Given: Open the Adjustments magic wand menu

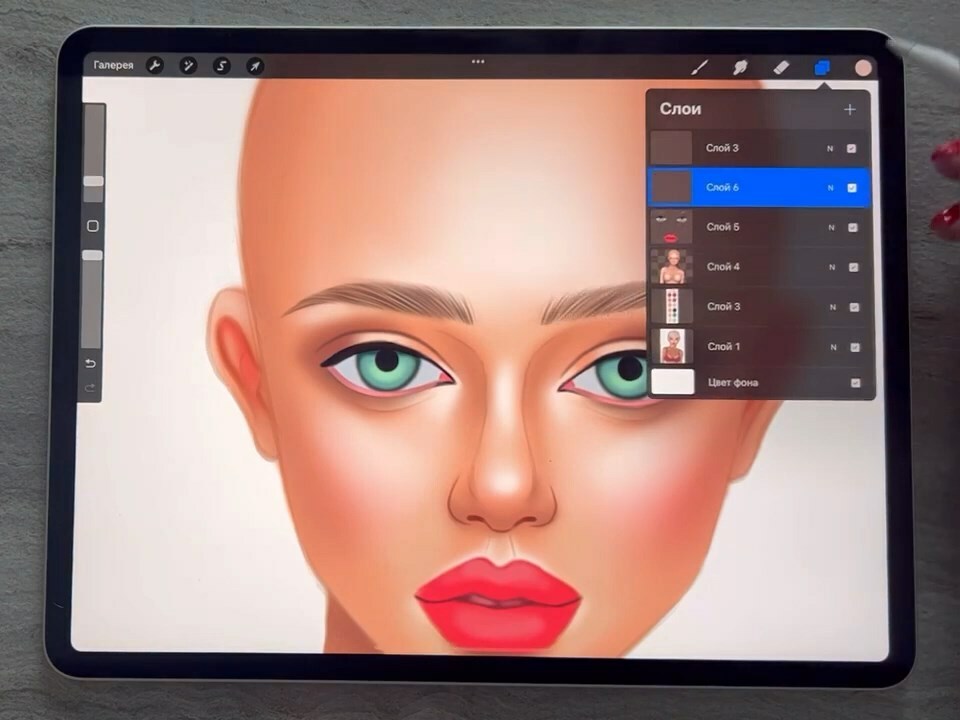Looking at the screenshot, I should (188, 66).
